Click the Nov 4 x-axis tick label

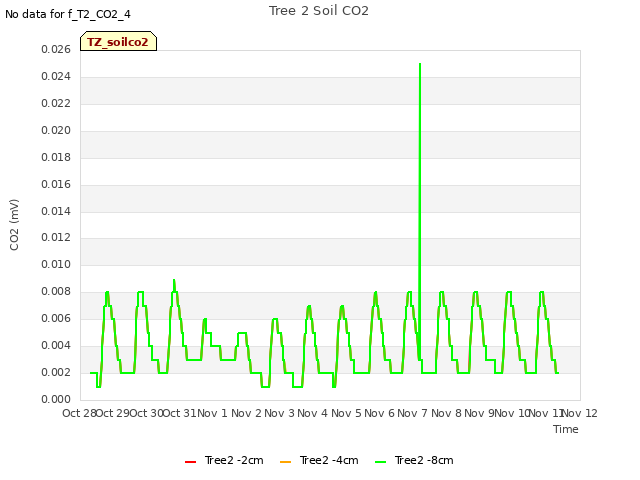(313, 413)
